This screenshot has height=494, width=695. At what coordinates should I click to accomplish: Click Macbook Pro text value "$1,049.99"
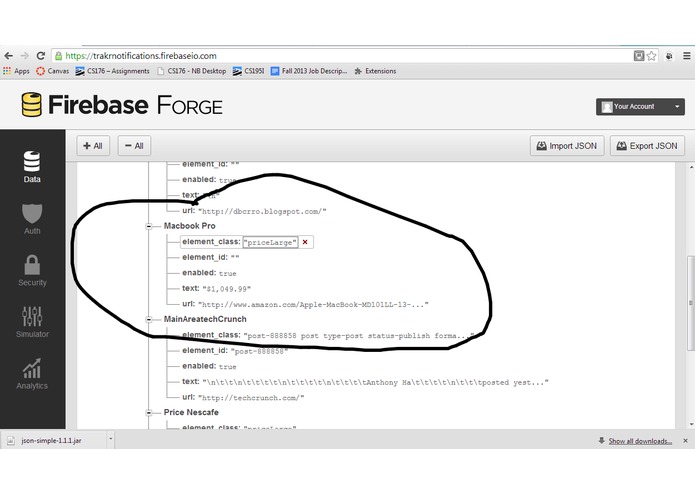[226, 289]
